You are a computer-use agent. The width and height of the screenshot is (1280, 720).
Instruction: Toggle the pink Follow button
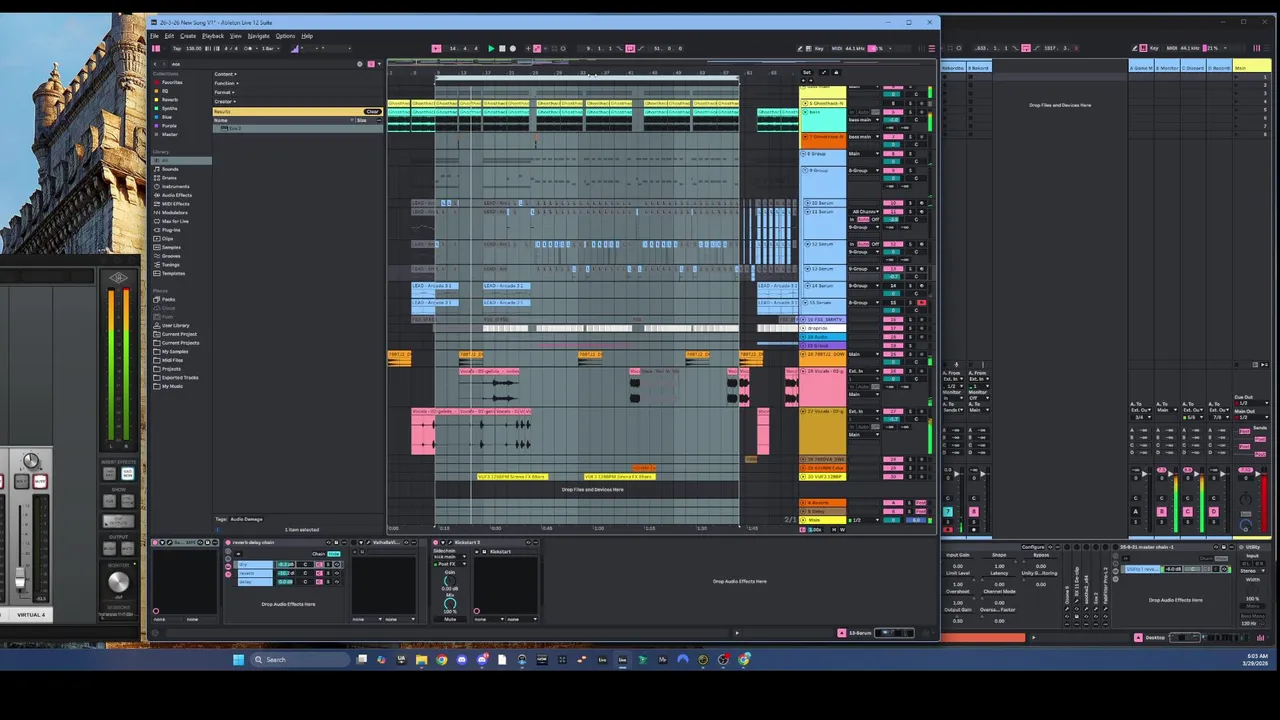point(436,48)
